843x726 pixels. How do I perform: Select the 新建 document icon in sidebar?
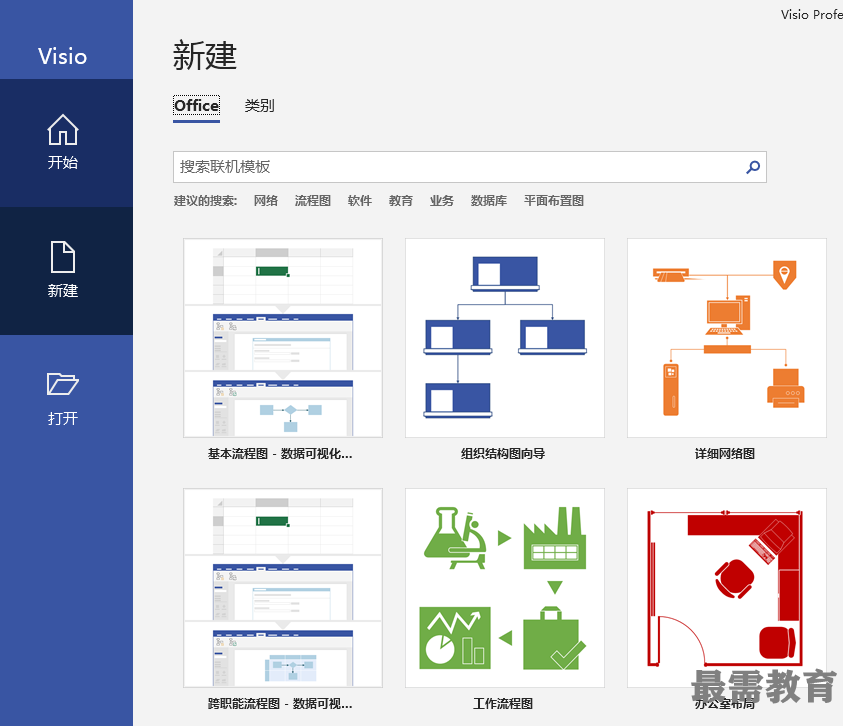63,257
